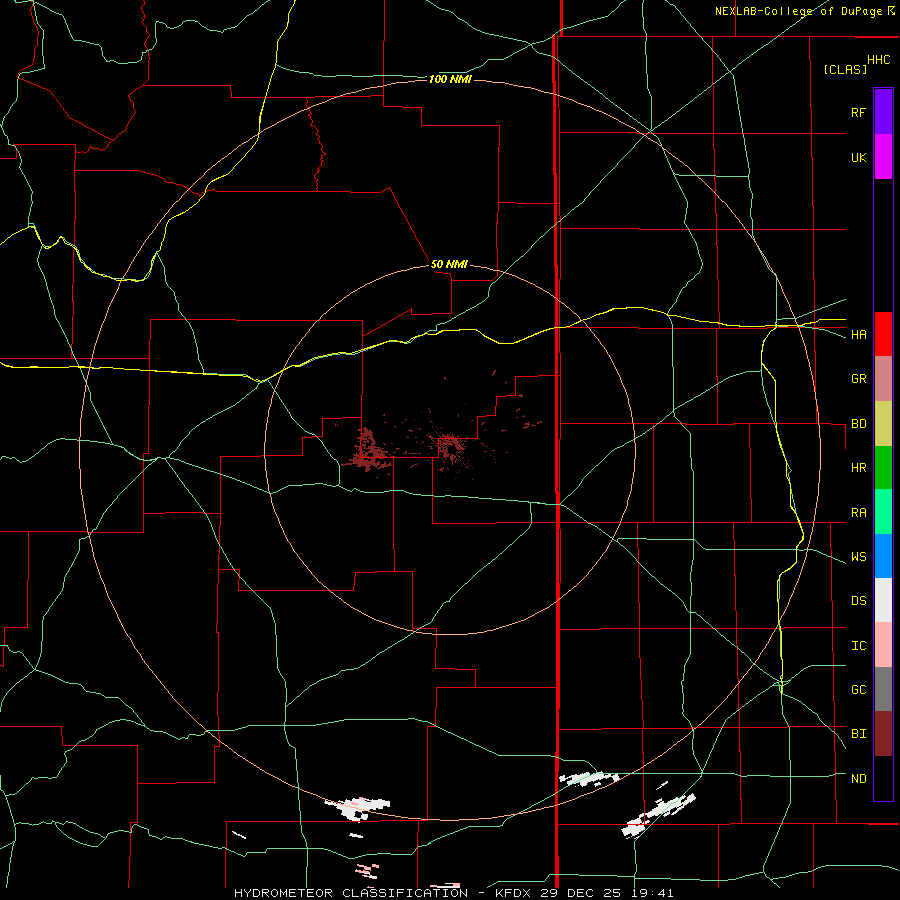Click the GC gray legend swatch

(x=883, y=689)
